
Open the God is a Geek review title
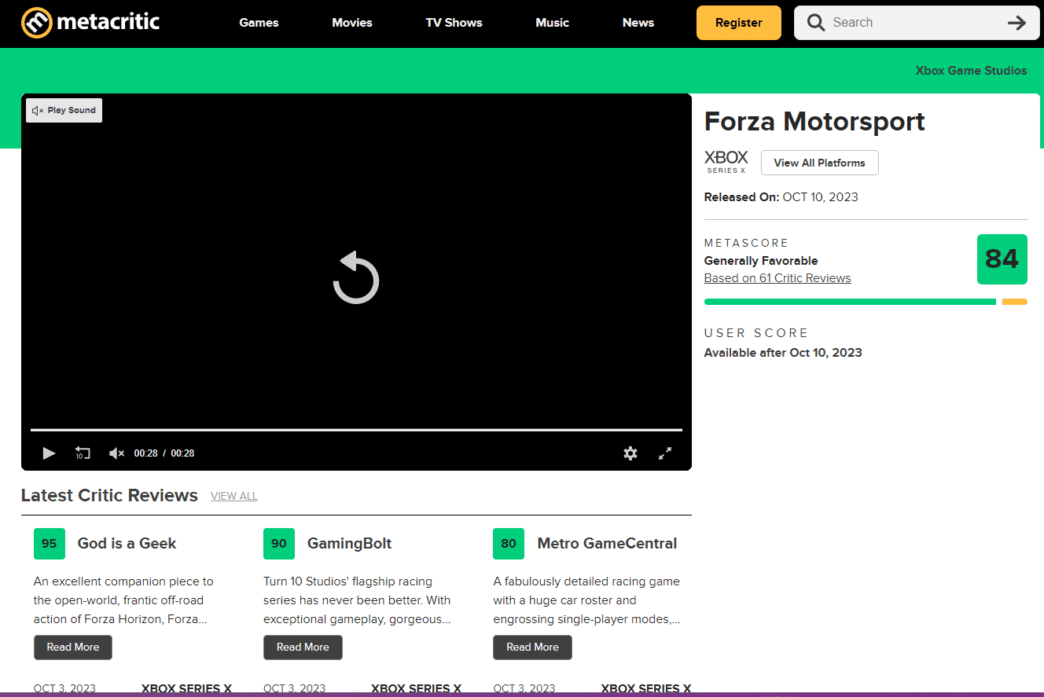pos(127,543)
